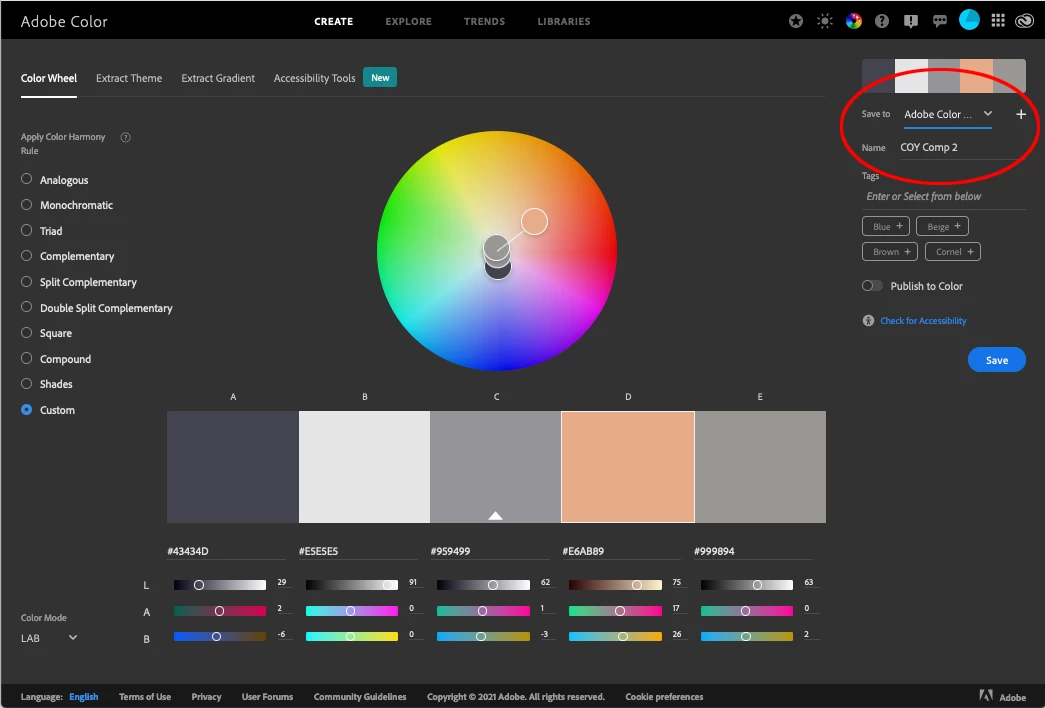Click the A slider for color D
This screenshot has height=708, width=1045.
point(615,611)
